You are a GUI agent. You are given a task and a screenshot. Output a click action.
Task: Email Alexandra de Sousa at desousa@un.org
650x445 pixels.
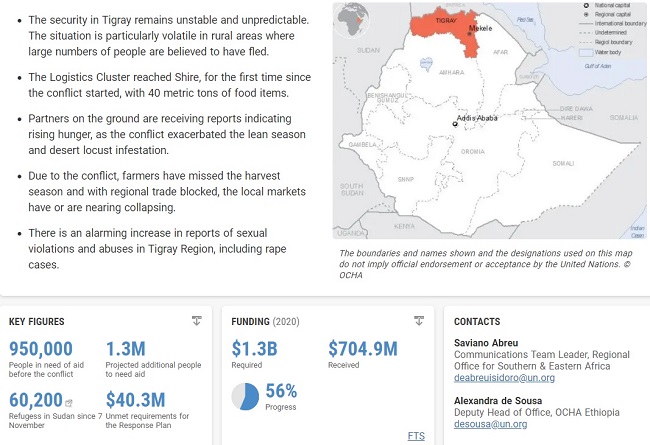(x=490, y=424)
